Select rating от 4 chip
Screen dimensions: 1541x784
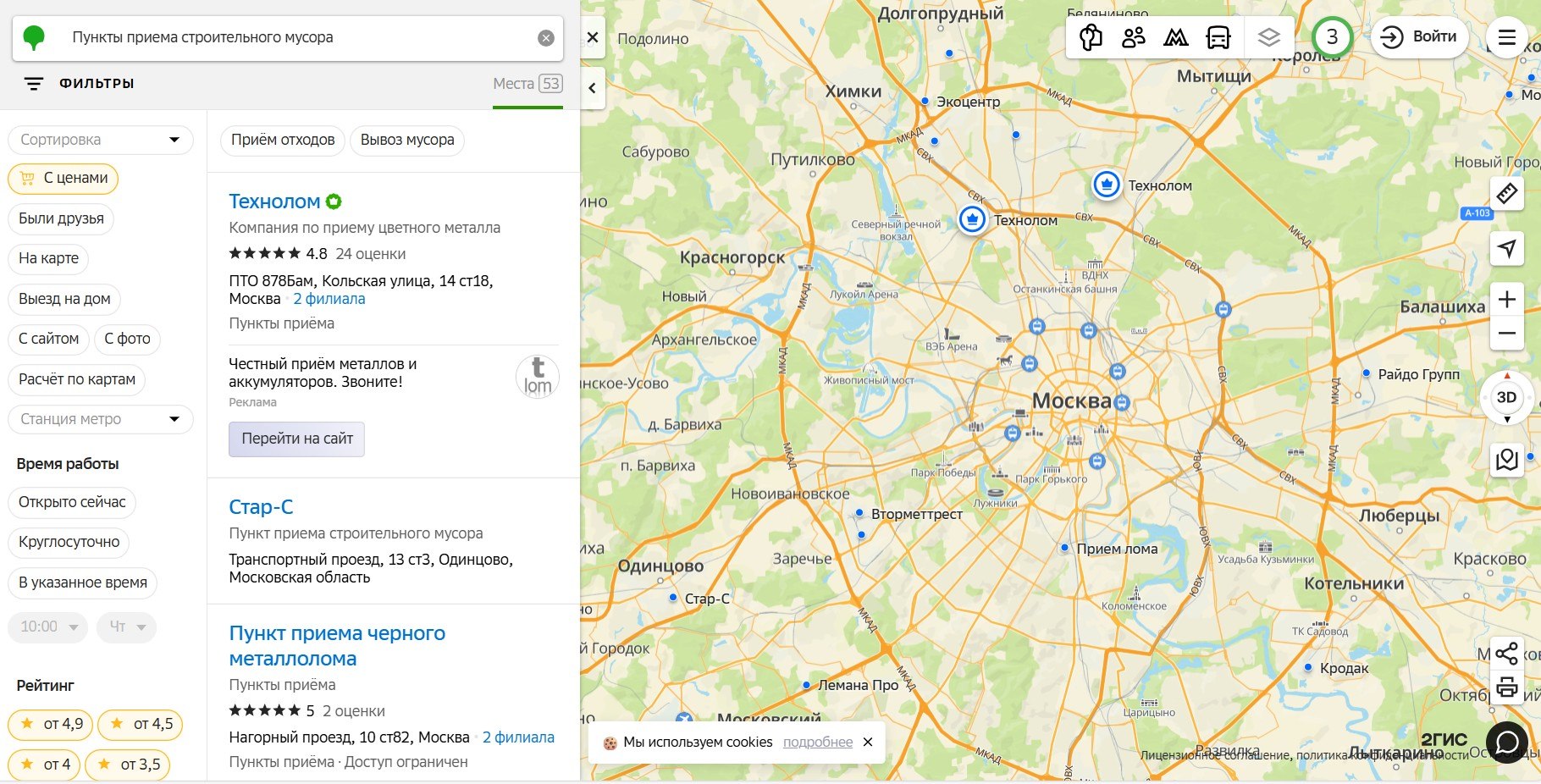tap(45, 765)
